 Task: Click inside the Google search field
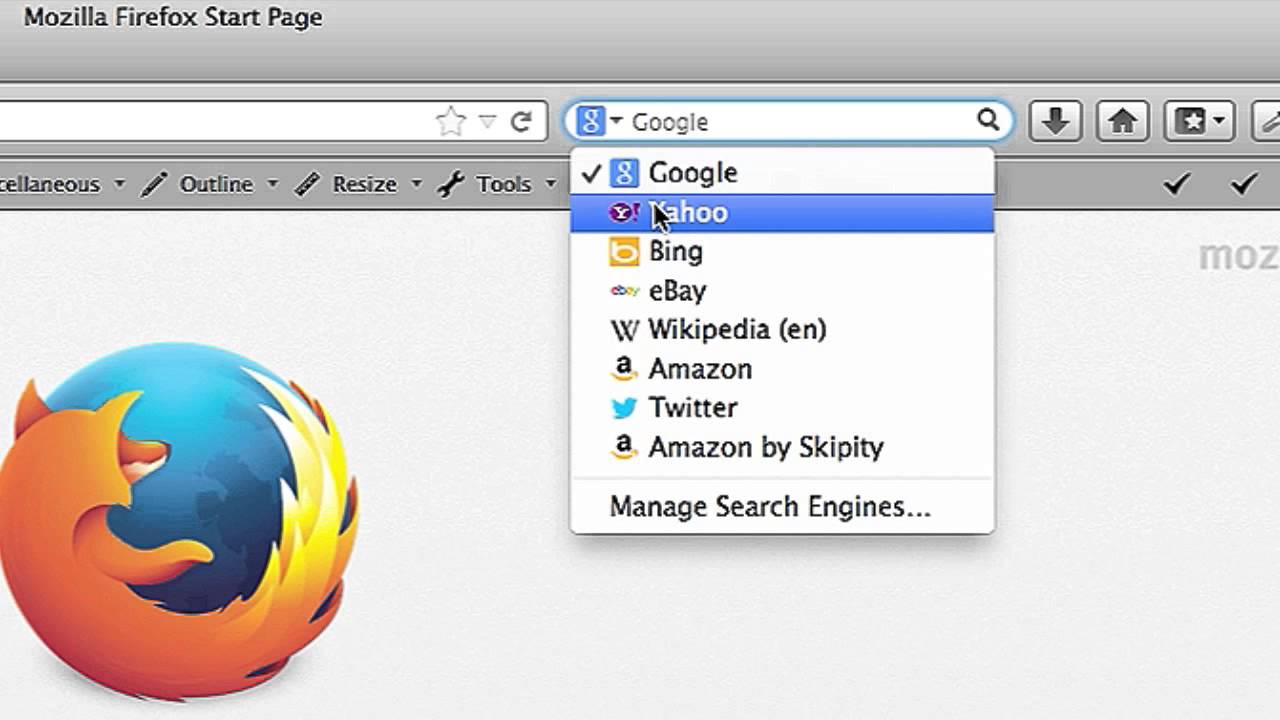800,122
